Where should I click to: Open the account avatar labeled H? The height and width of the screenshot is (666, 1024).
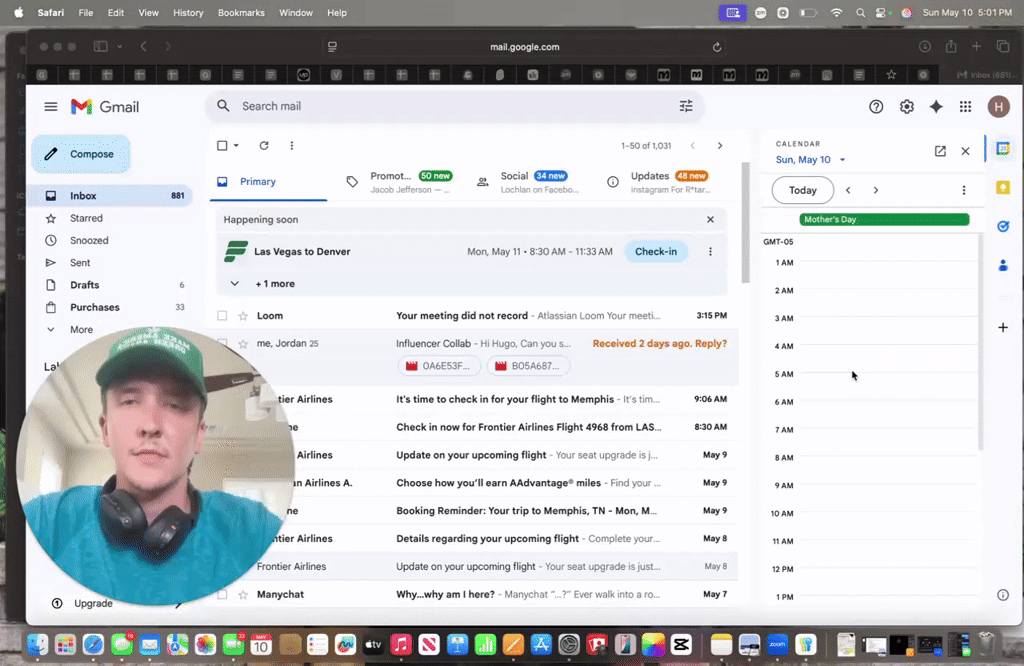999,106
